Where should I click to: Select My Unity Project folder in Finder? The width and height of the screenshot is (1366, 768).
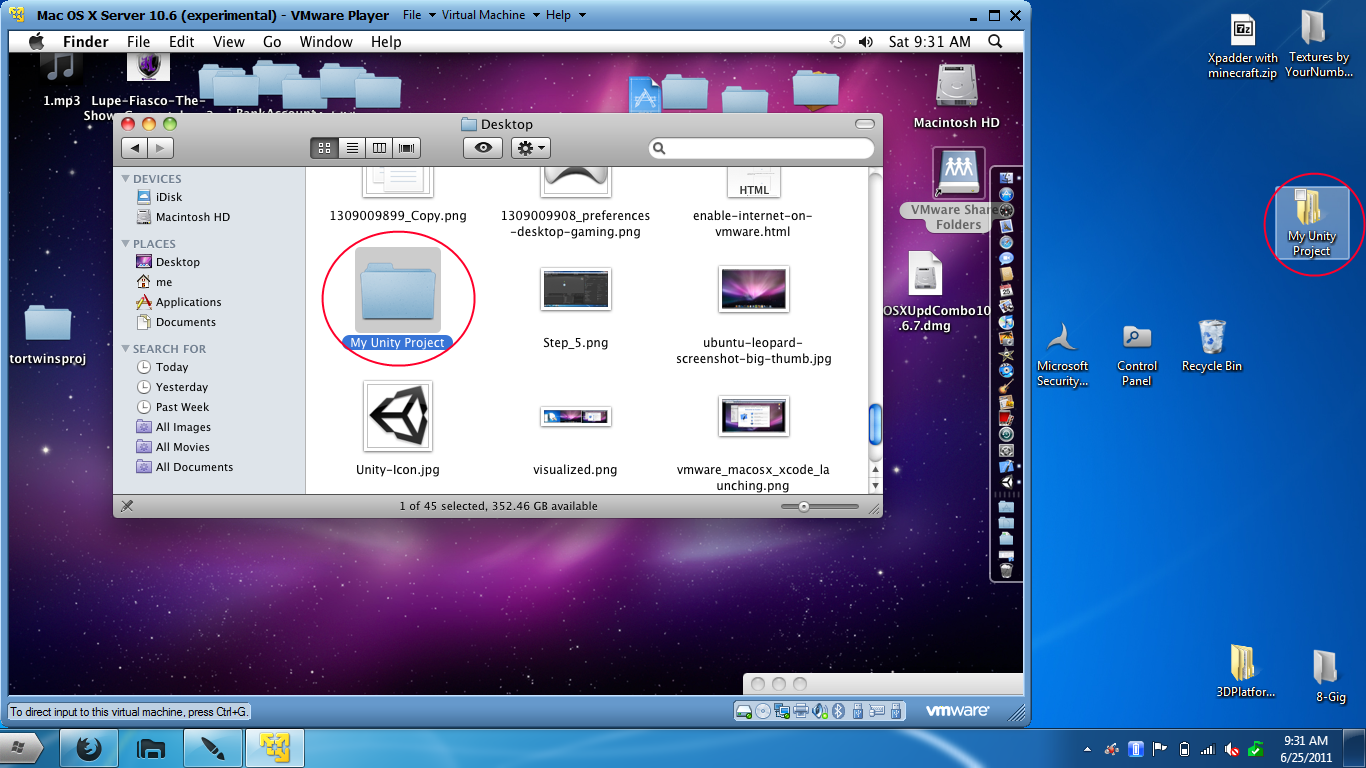pos(398,291)
